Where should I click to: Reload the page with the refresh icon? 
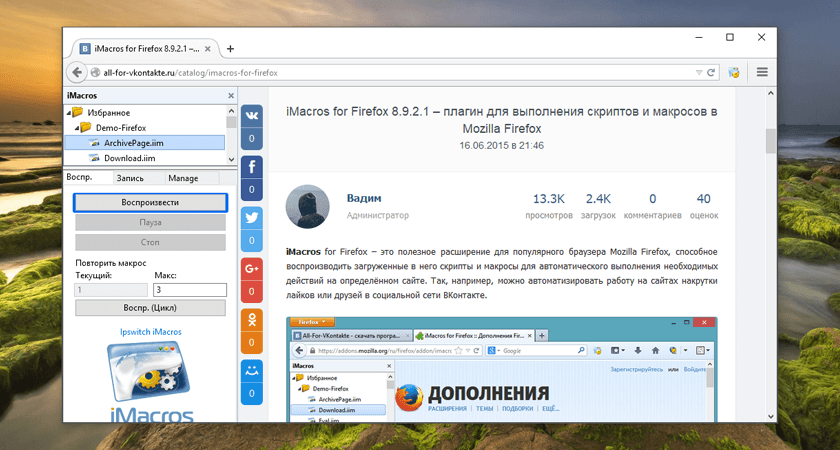point(711,72)
